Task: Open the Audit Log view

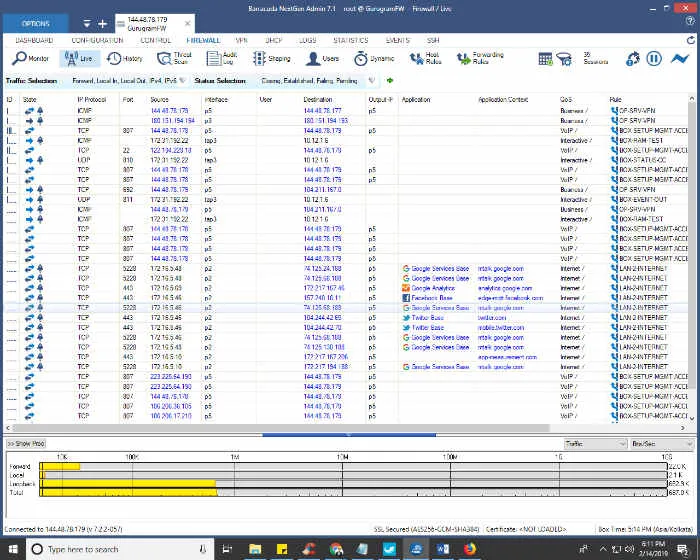Action: coord(222,58)
